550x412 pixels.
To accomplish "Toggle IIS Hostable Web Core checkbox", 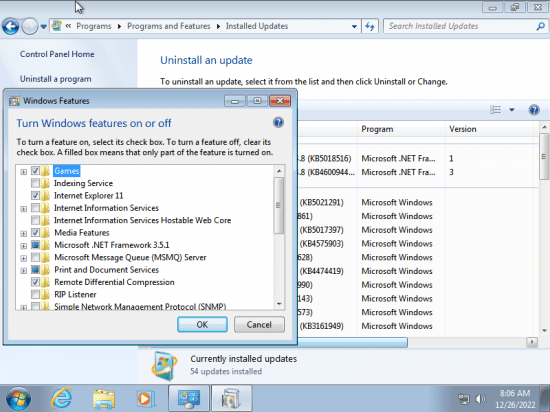I will pyautogui.click(x=35, y=220).
